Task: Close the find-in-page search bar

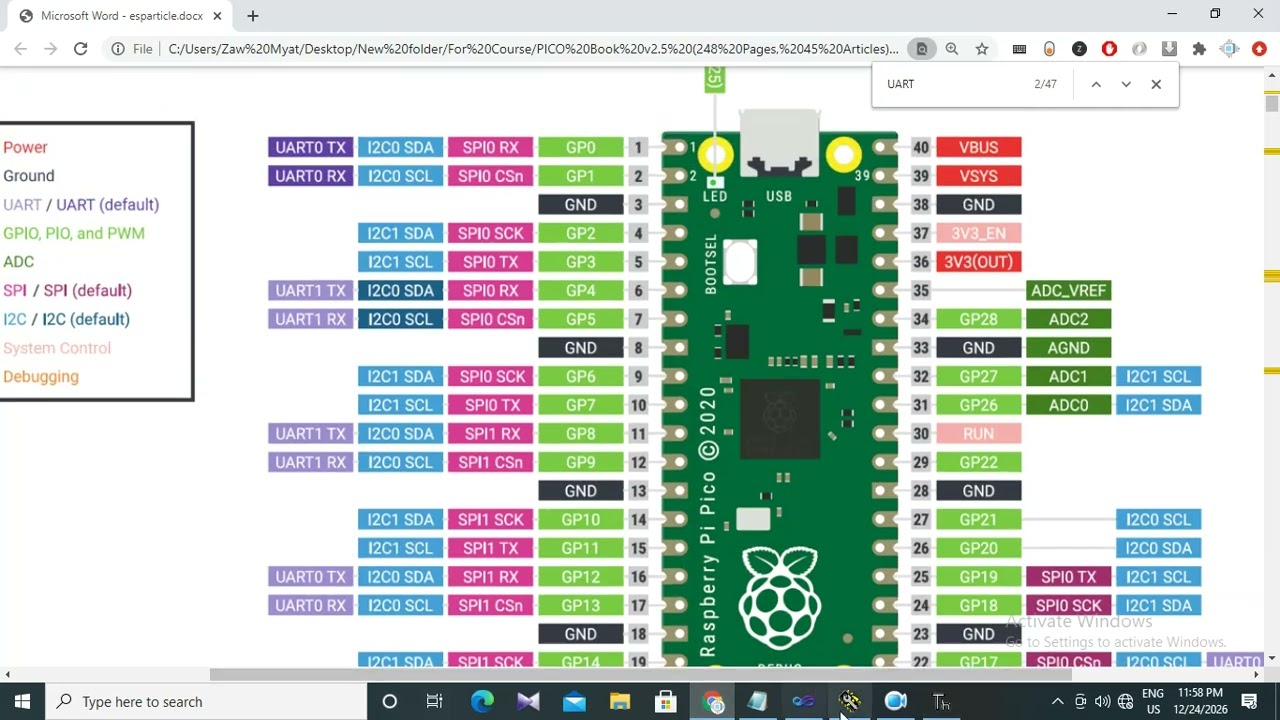Action: coord(1156,84)
